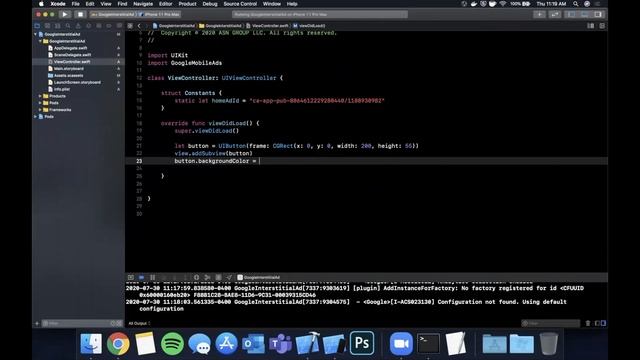Open the Product menu
The height and width of the screenshot is (360, 640).
point(187,4)
